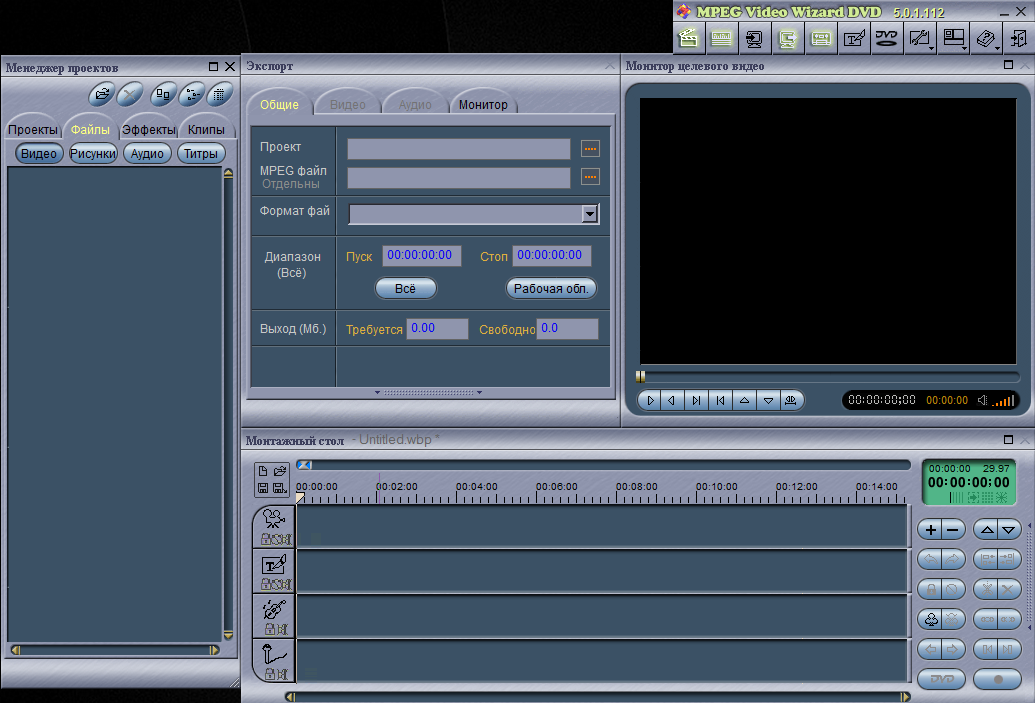Click the open folder icon in project manager
The image size is (1035, 703).
click(101, 95)
